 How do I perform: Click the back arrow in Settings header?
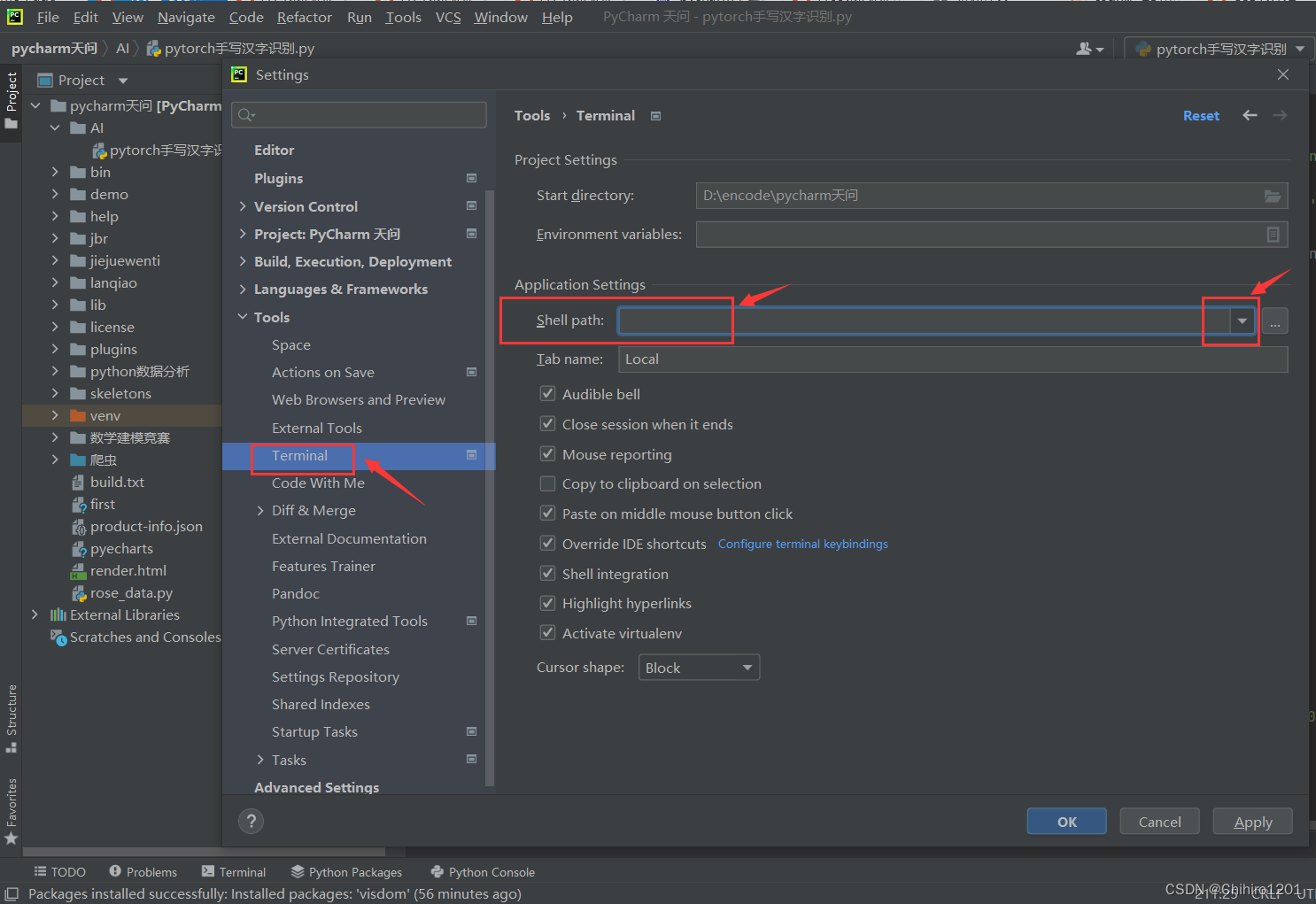pyautogui.click(x=1250, y=115)
